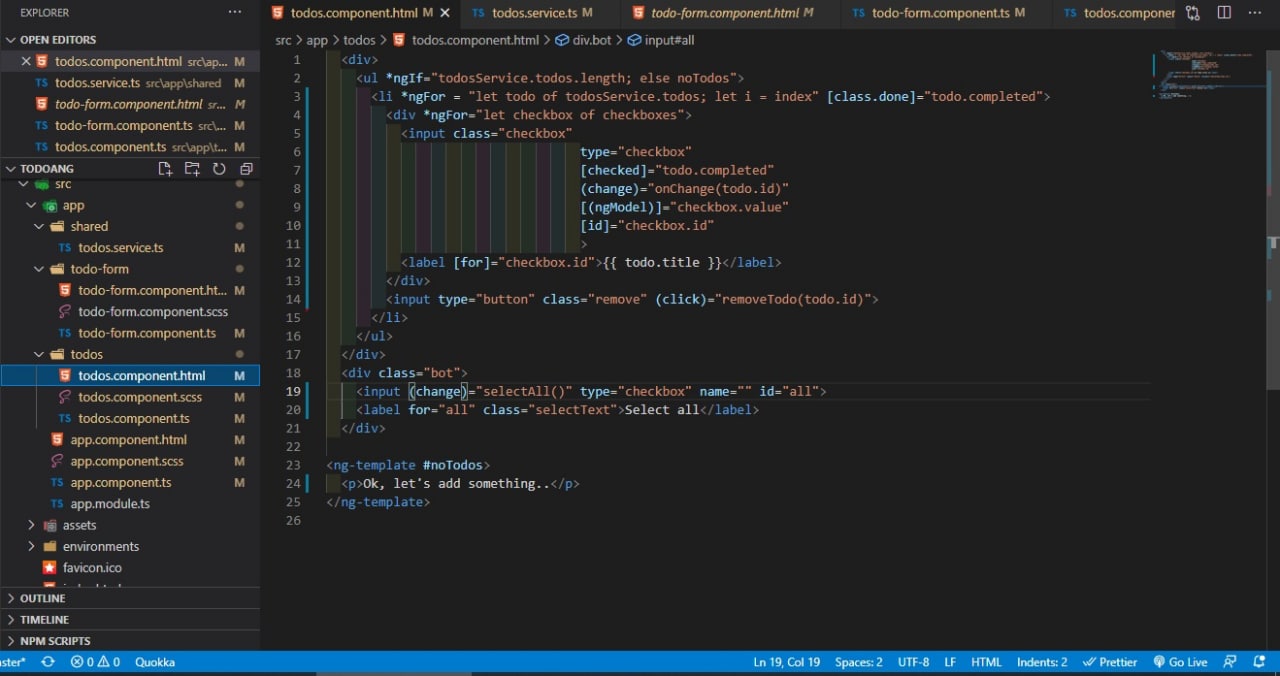This screenshot has height=676, width=1280.
Task: Click the New Folder icon in explorer
Action: pos(192,169)
